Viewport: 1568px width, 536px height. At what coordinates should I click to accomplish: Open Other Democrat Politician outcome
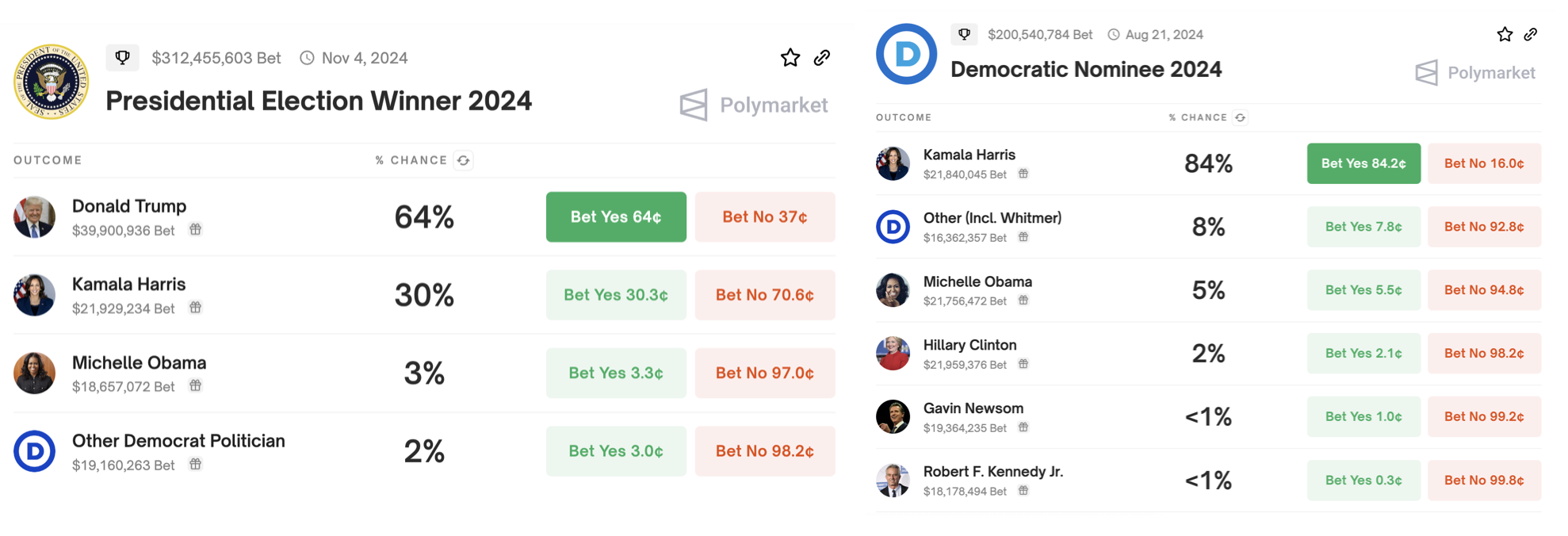(x=178, y=441)
